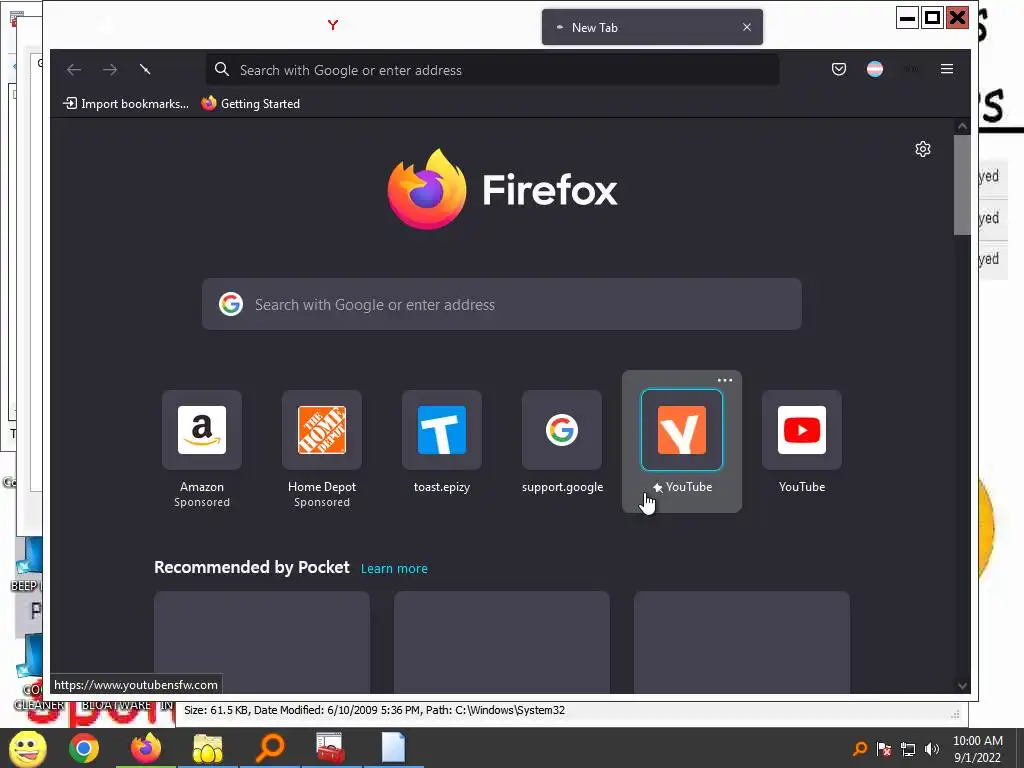Viewport: 1024px width, 768px height.
Task: Click the Google G icon in search box
Action: pos(231,304)
